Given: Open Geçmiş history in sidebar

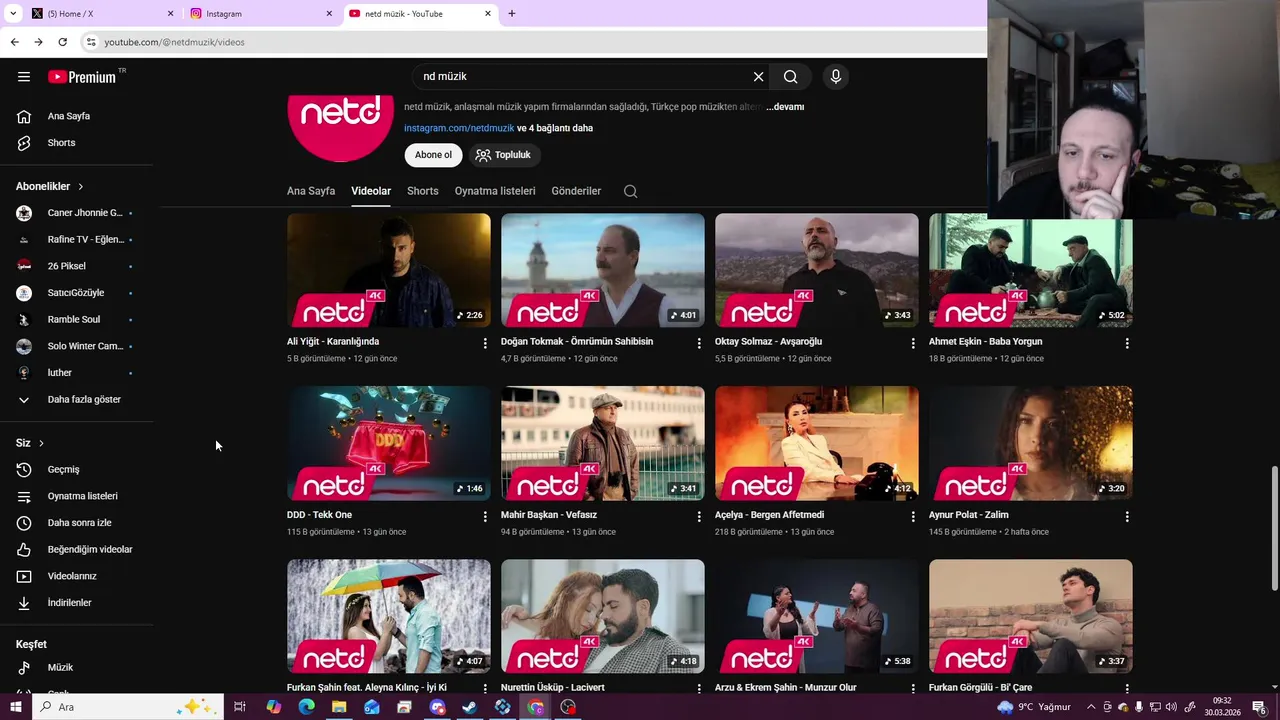Looking at the screenshot, I should pos(76,470).
